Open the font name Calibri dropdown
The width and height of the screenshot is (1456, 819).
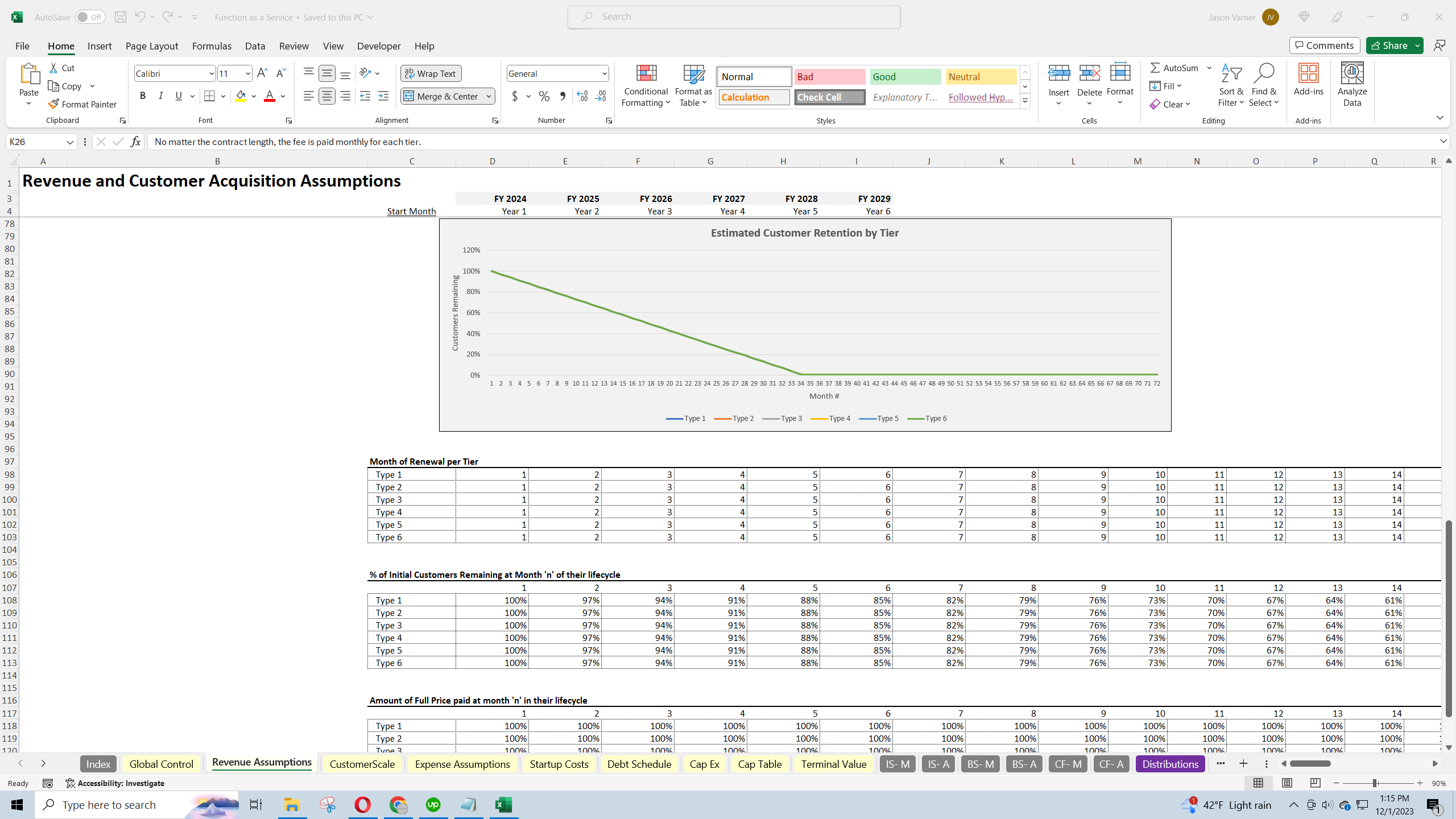pos(211,73)
